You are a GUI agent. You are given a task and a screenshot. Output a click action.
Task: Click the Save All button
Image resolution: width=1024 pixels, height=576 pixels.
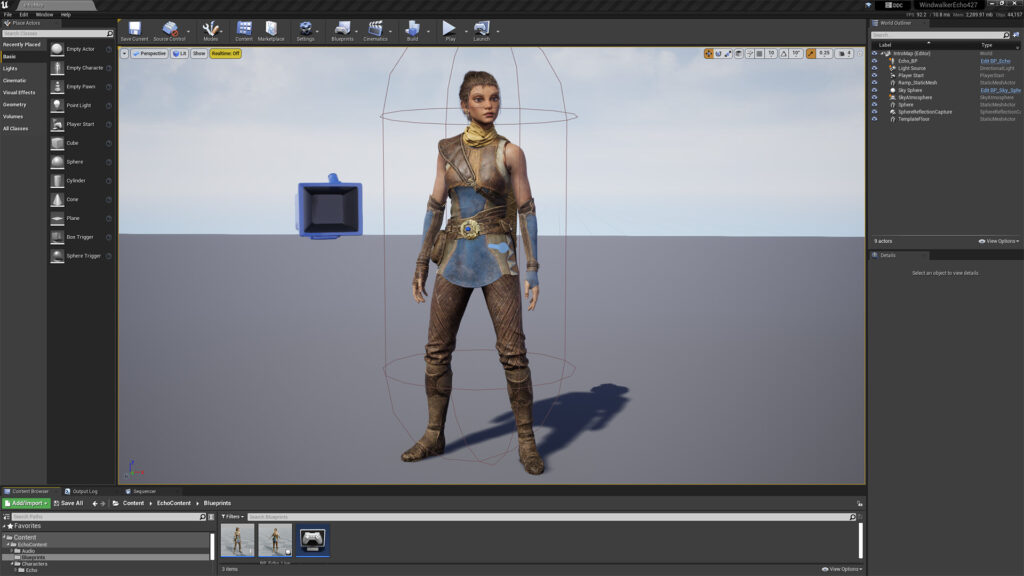69,504
